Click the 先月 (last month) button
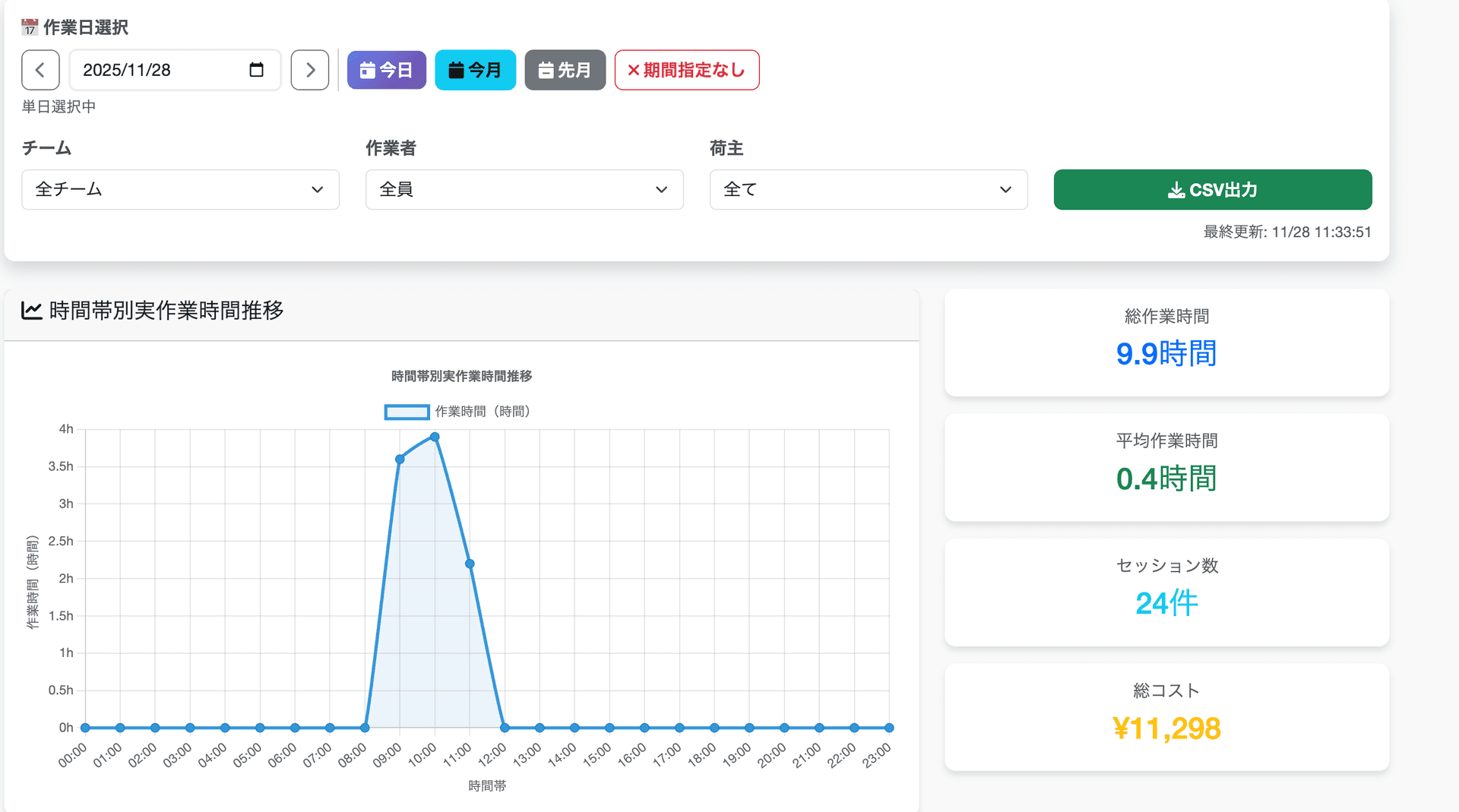 (x=565, y=70)
